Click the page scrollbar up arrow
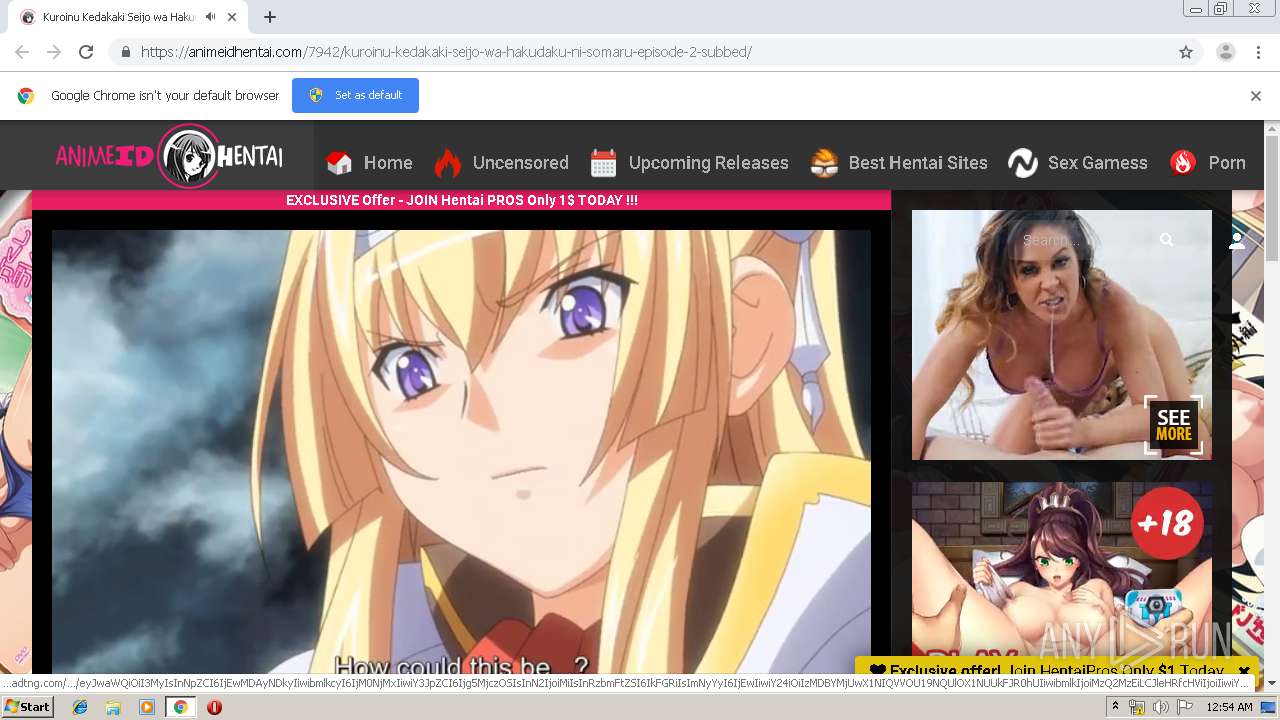Image resolution: width=1280 pixels, height=720 pixels. [1272, 128]
